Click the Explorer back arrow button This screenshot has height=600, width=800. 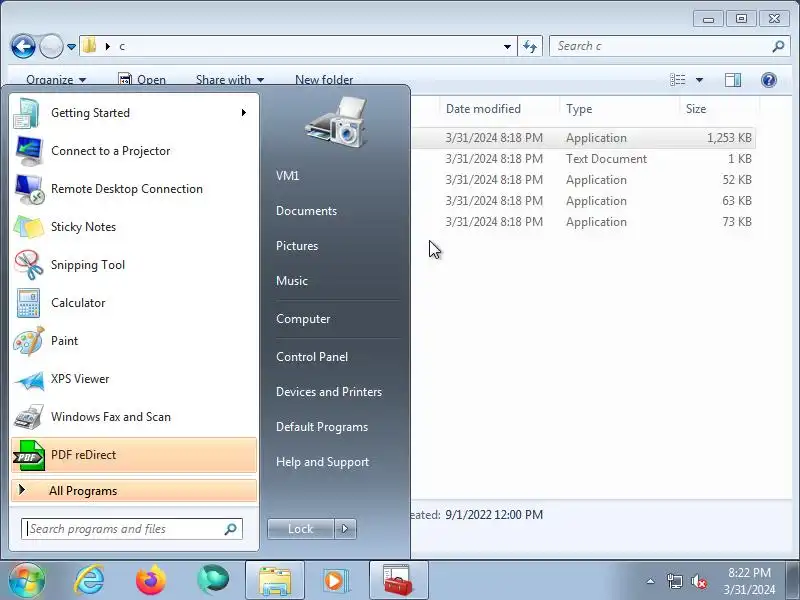click(23, 46)
